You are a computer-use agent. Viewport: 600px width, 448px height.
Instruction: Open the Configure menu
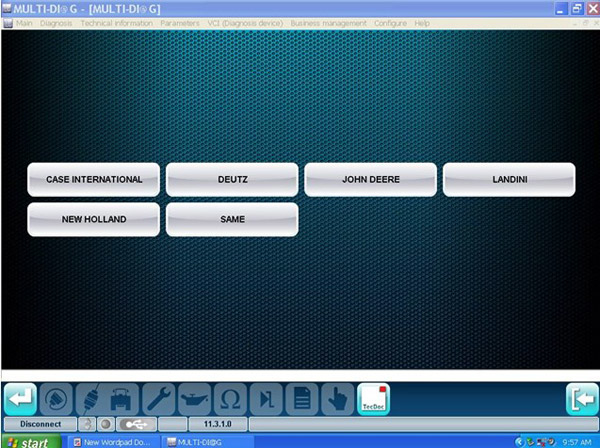tap(390, 22)
